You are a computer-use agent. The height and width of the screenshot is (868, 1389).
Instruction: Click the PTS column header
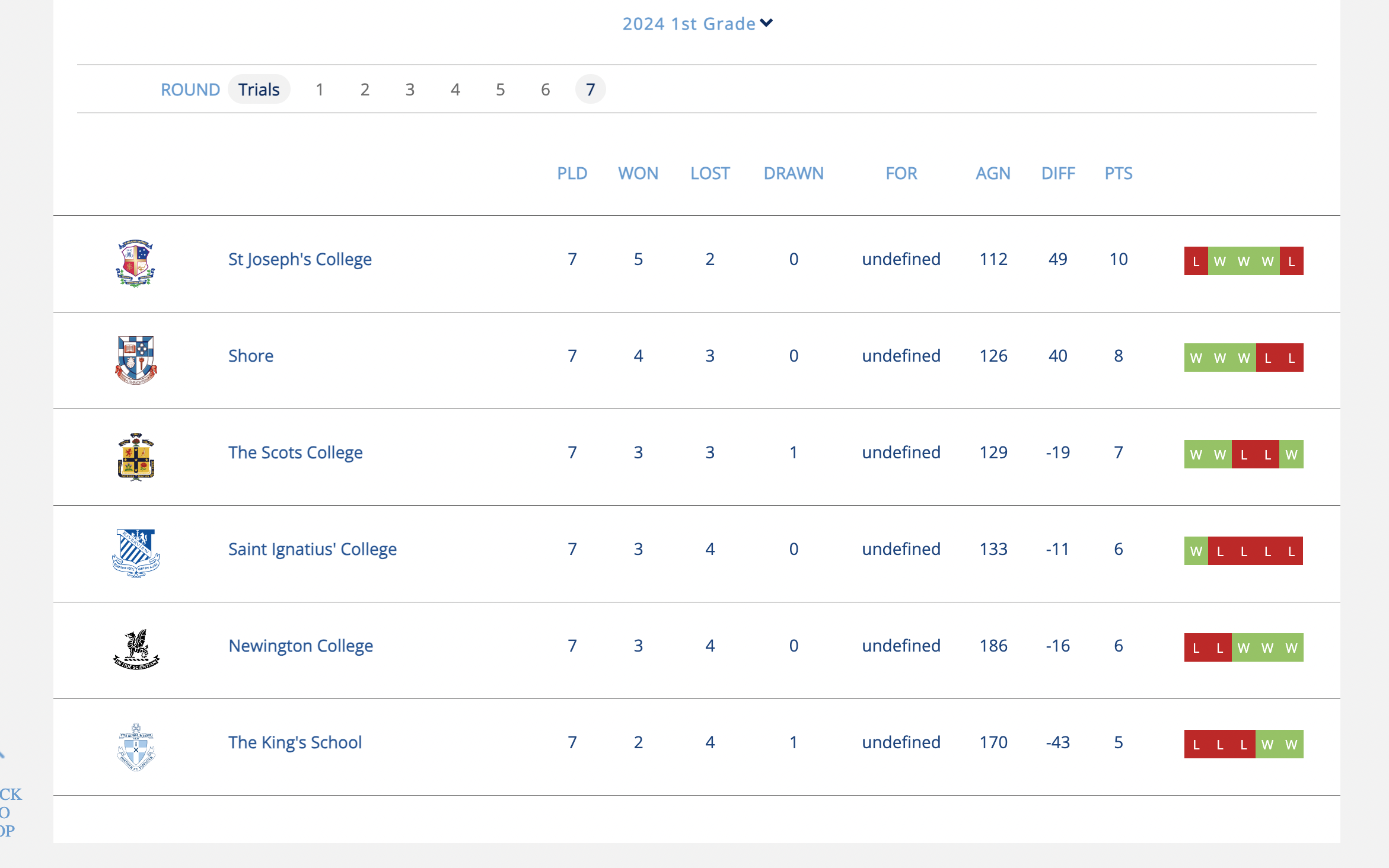(1119, 173)
